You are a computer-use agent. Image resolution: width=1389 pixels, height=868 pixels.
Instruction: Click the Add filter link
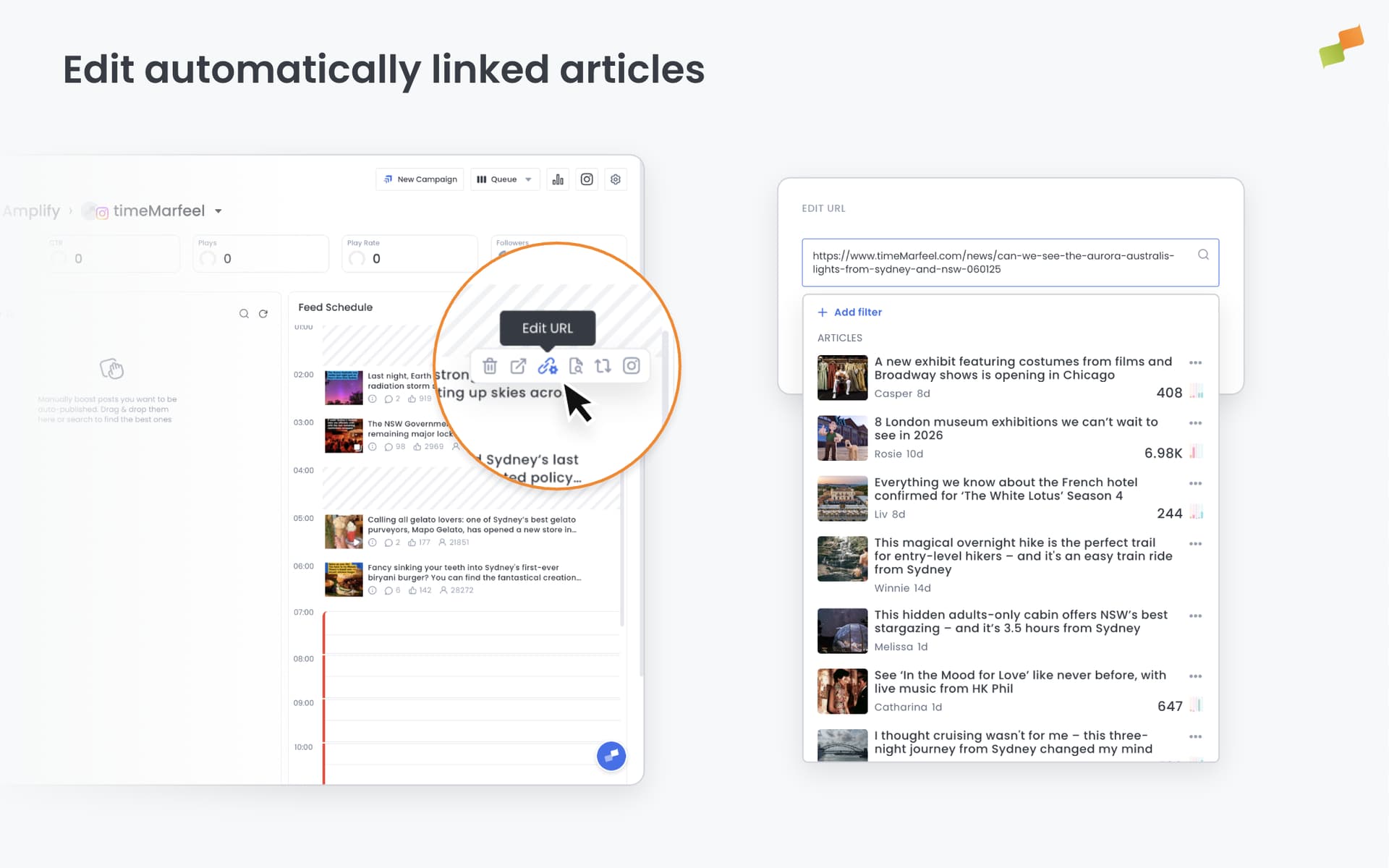850,312
